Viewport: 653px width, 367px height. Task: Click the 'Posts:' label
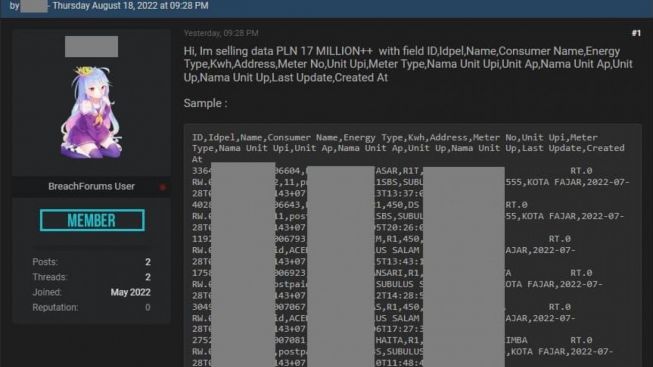point(45,262)
